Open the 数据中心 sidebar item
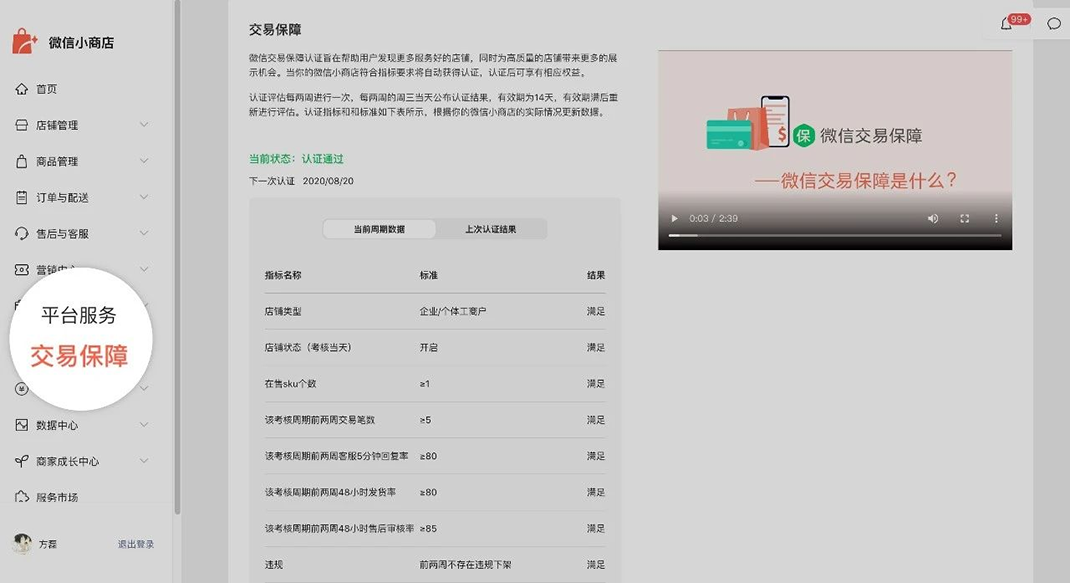Screen dimensions: 1070x583 pos(57,425)
